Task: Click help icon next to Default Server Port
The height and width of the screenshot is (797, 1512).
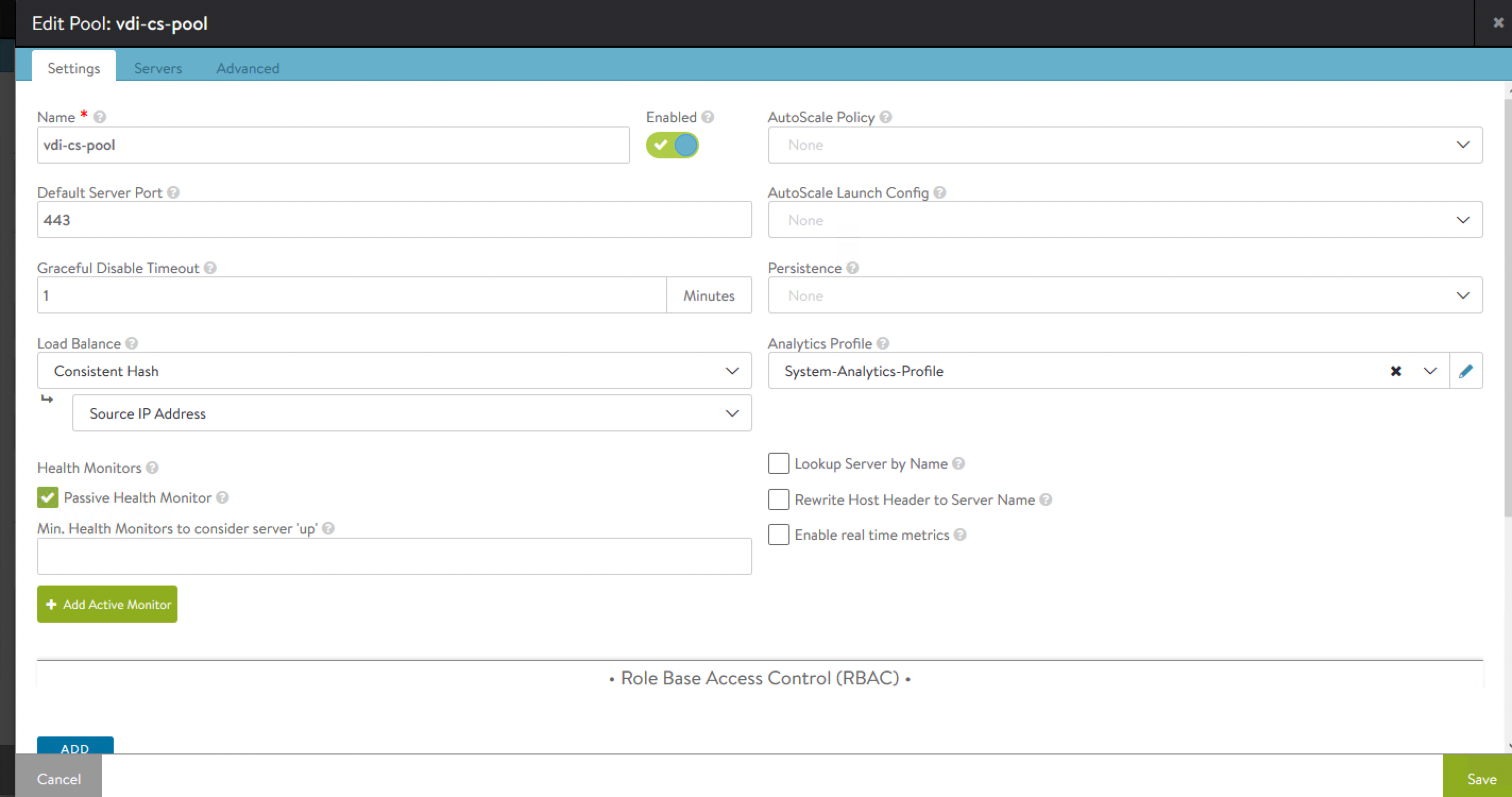Action: [x=173, y=192]
